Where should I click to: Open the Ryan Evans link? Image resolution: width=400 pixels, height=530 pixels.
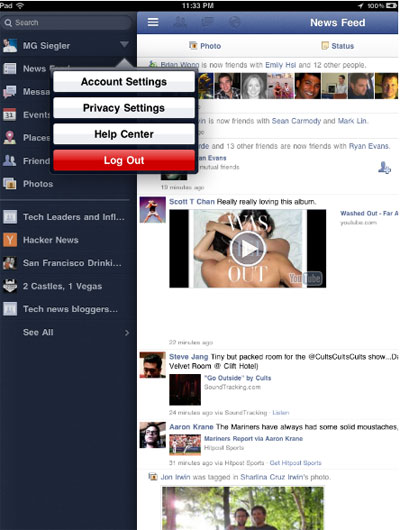coord(369,146)
